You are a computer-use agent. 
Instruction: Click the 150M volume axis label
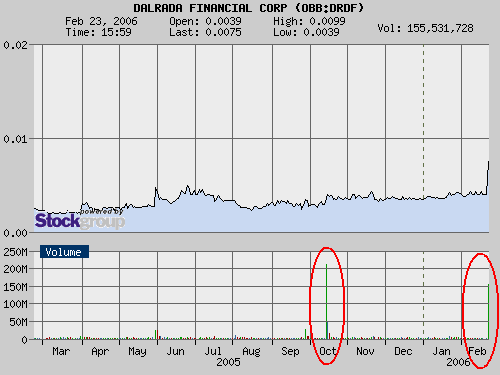(x=15, y=287)
